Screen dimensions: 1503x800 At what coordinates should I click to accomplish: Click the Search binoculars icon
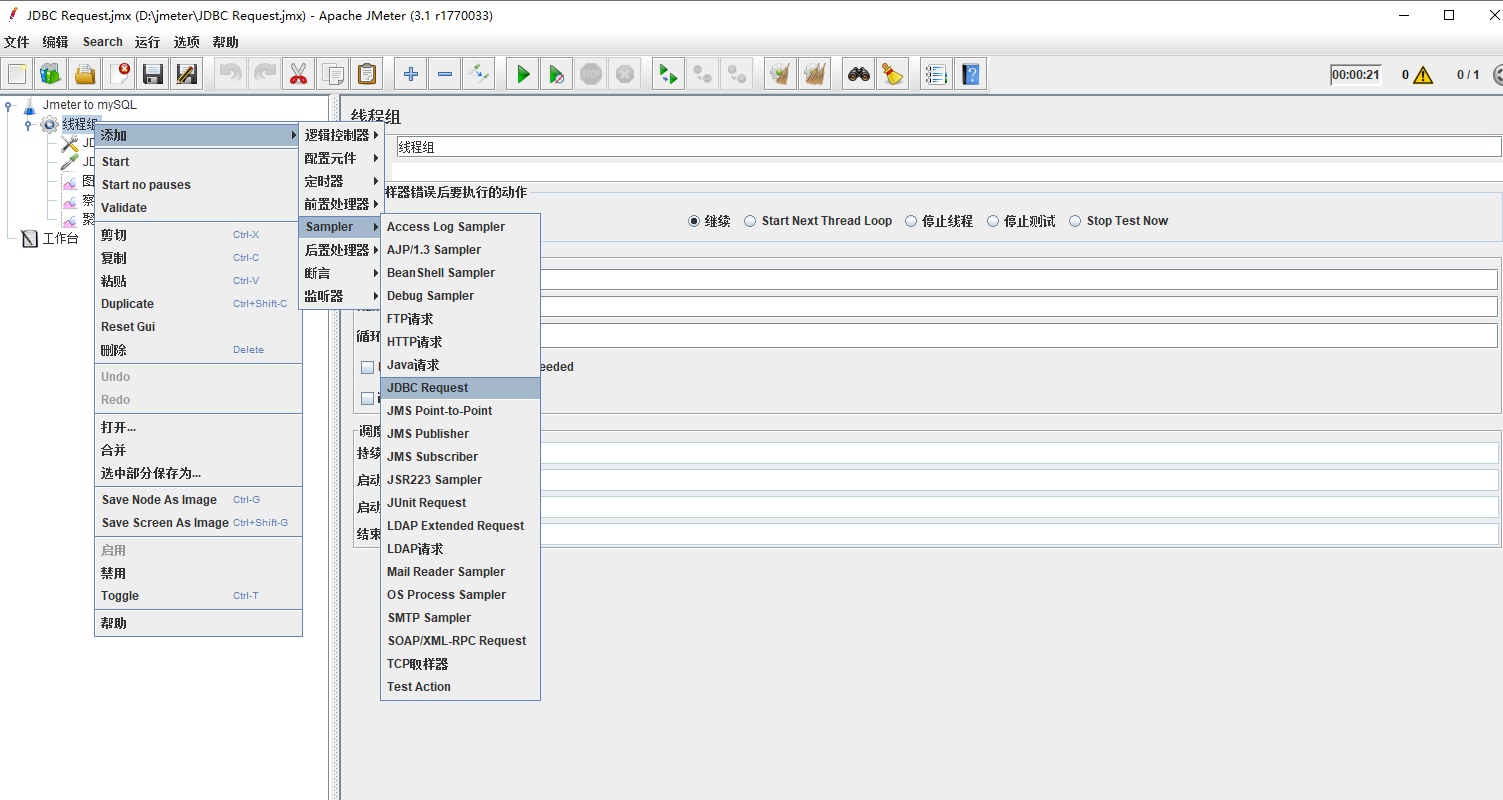(x=859, y=74)
